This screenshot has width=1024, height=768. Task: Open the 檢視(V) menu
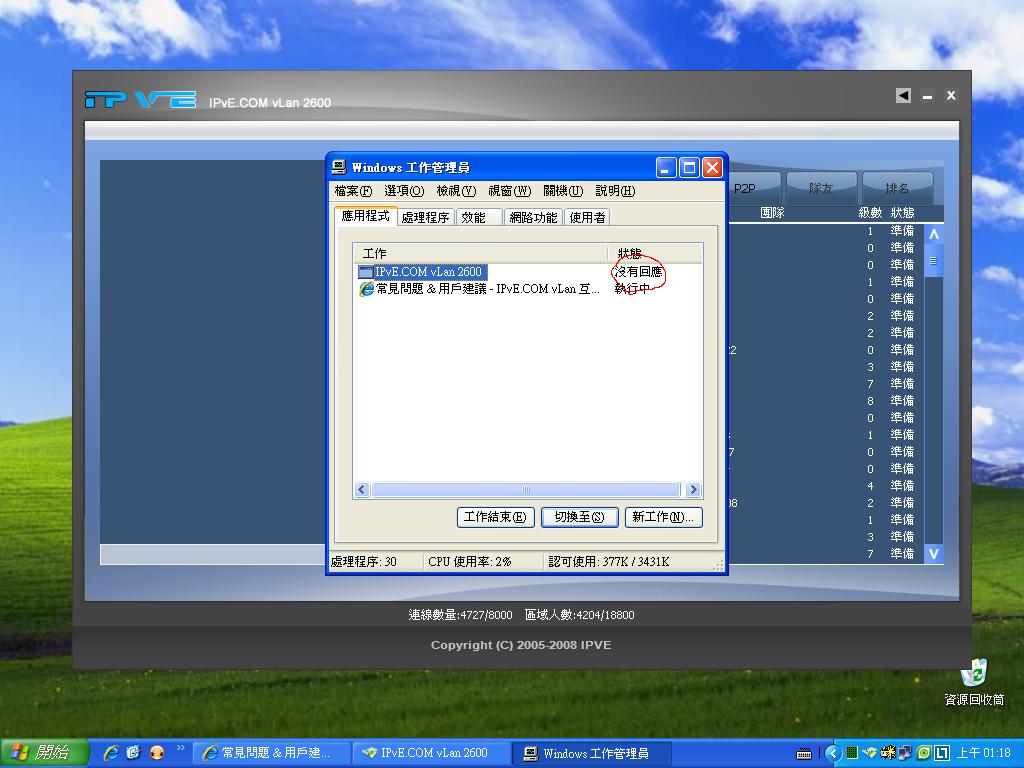coord(456,191)
